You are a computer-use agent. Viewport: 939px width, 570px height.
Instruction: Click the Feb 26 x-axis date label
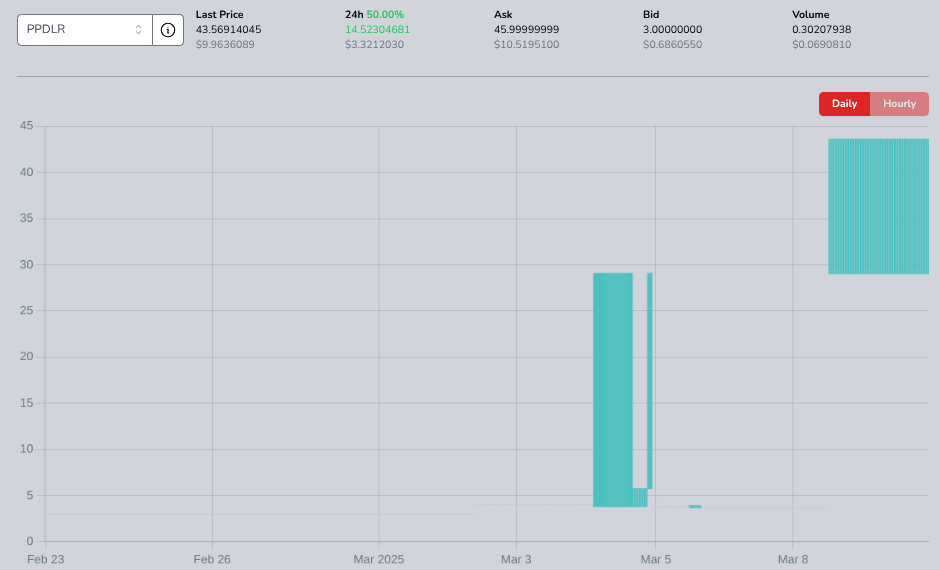212,559
